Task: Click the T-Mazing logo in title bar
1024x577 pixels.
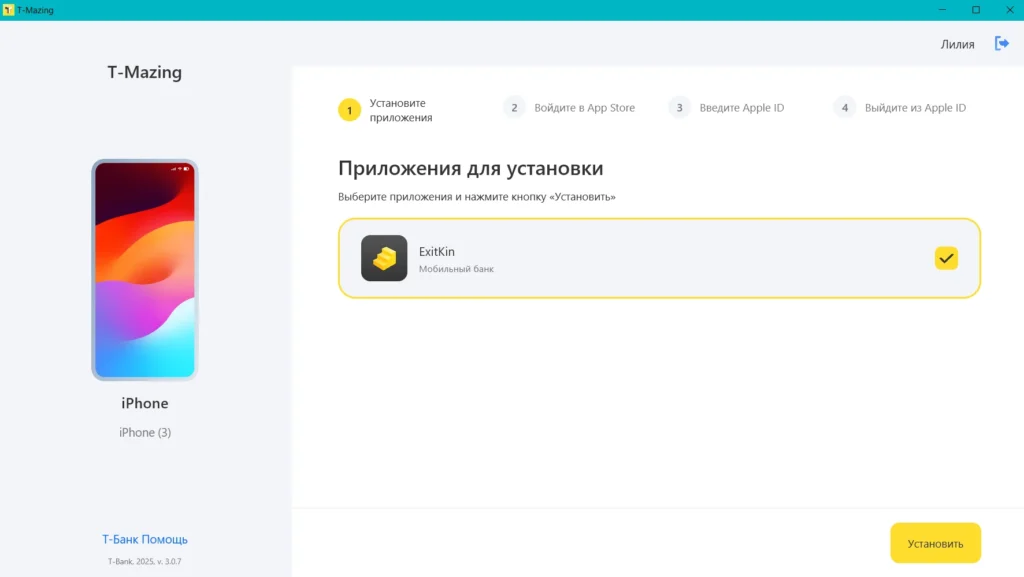Action: [8, 9]
